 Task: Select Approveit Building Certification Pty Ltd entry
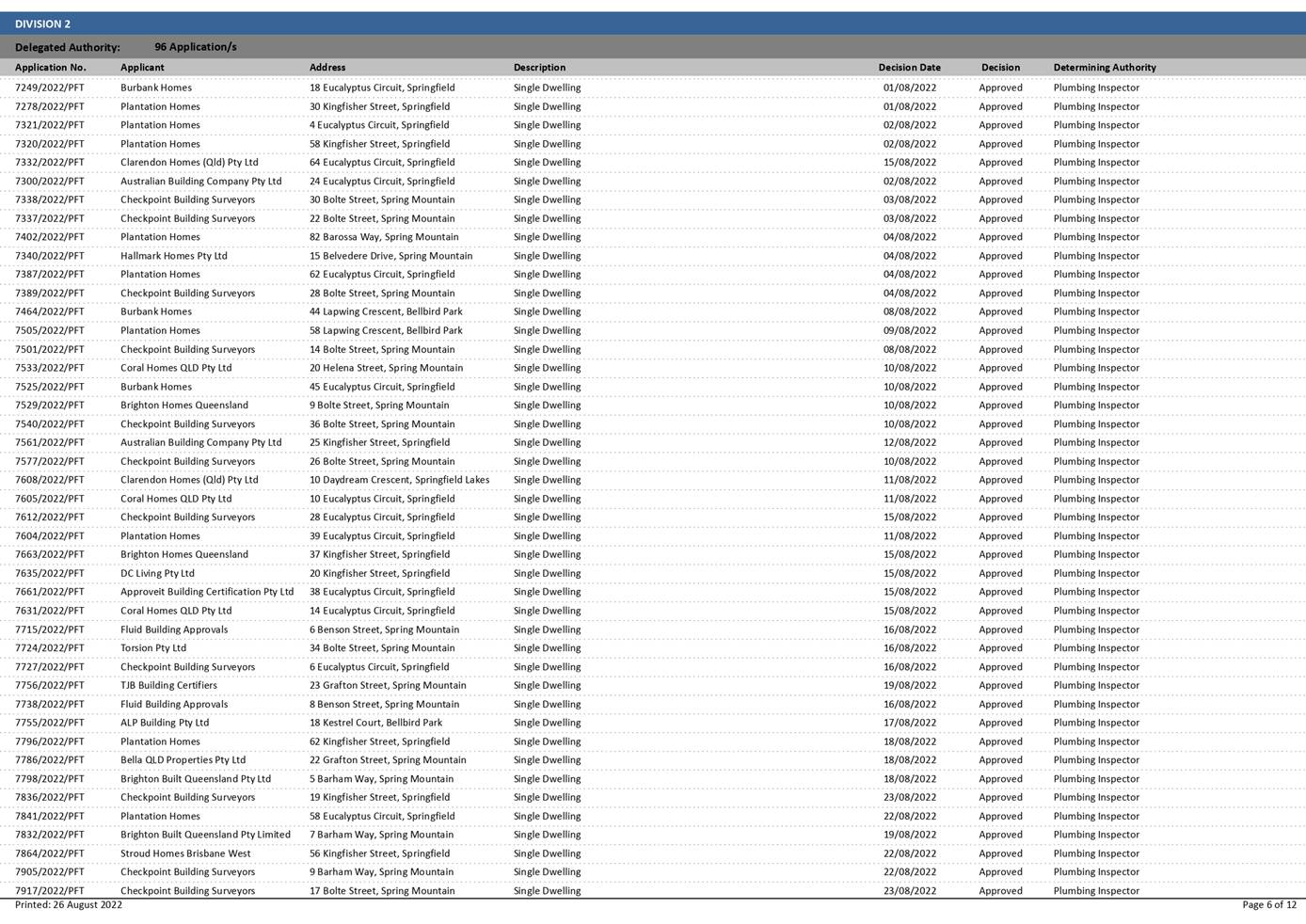pyautogui.click(x=207, y=592)
